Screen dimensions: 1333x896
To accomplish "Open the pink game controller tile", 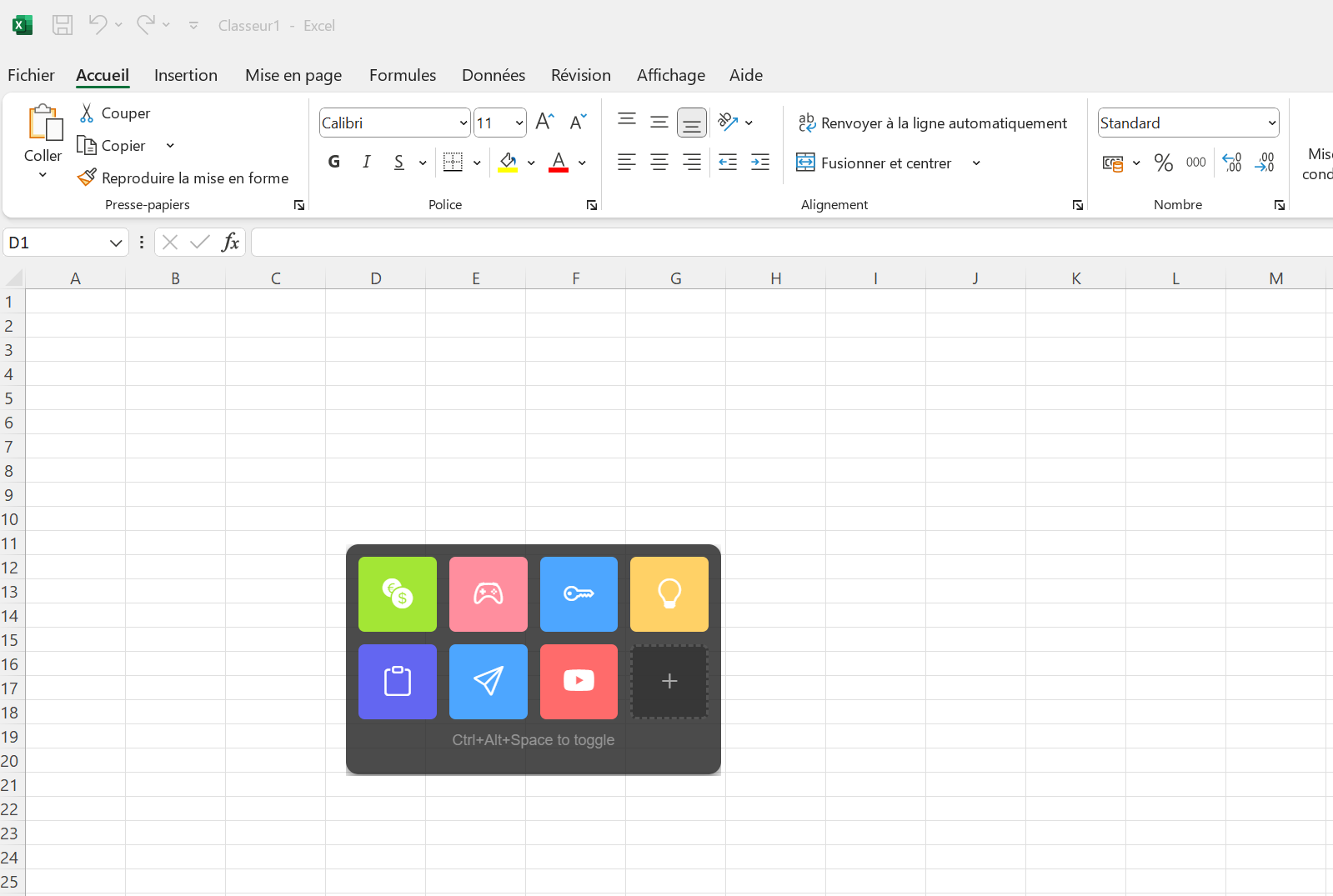I will pos(488,594).
